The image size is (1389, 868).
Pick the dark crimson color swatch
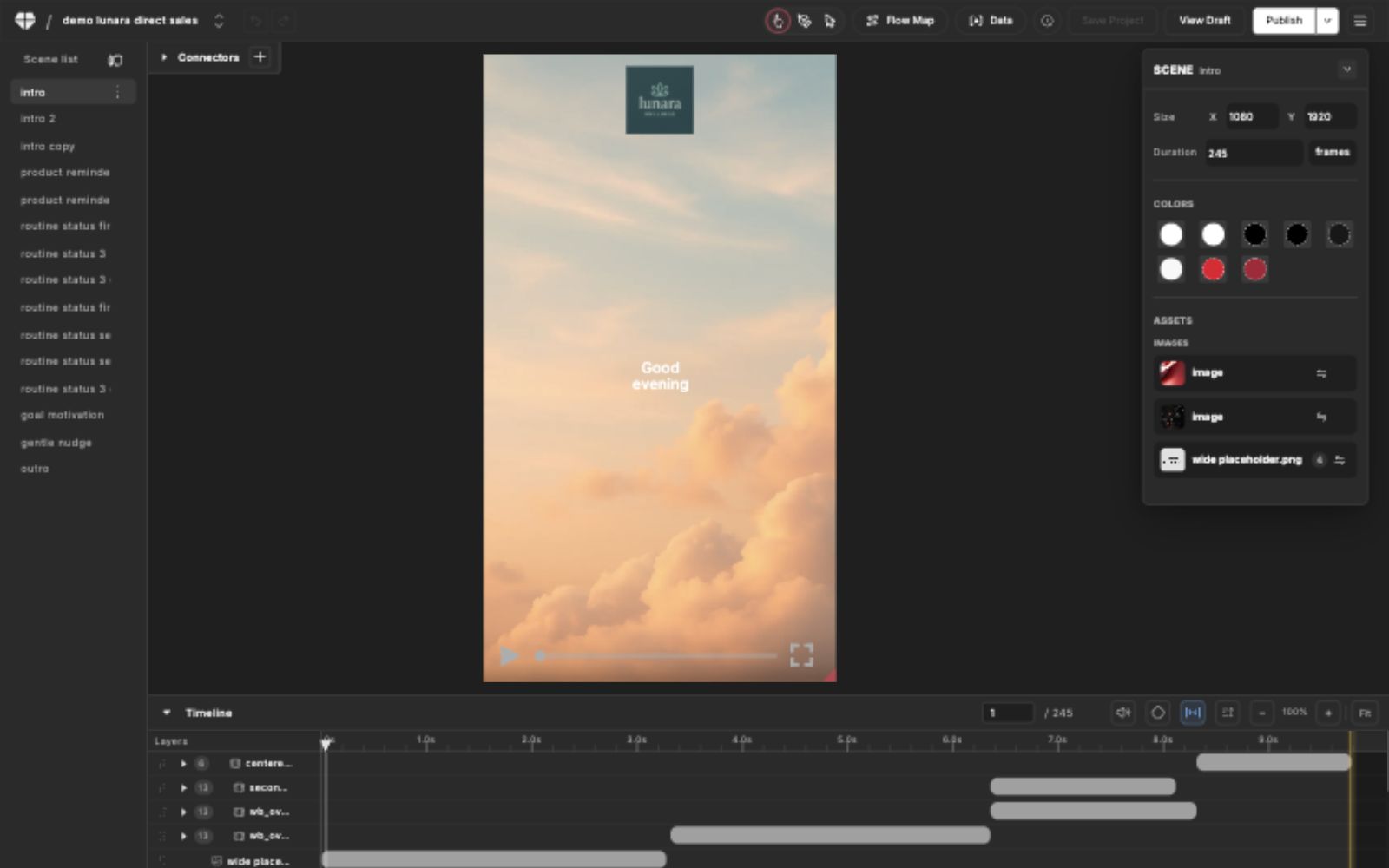[x=1254, y=270]
